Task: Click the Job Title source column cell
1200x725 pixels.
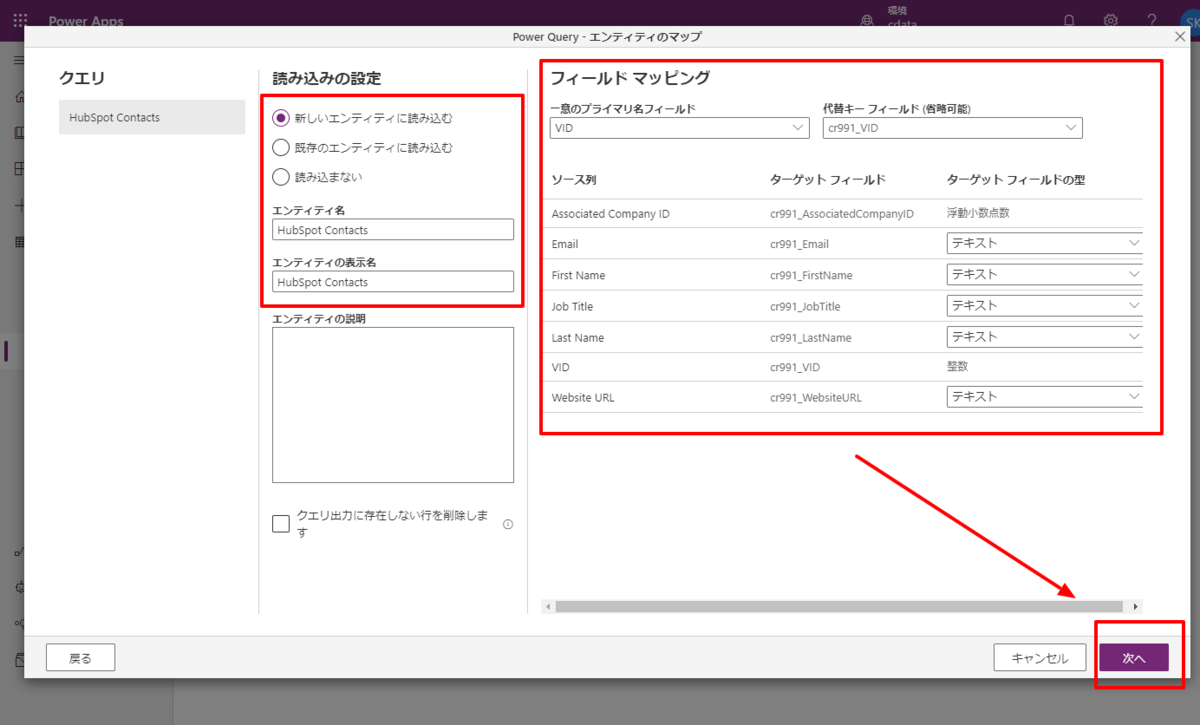Action: pyautogui.click(x=572, y=306)
